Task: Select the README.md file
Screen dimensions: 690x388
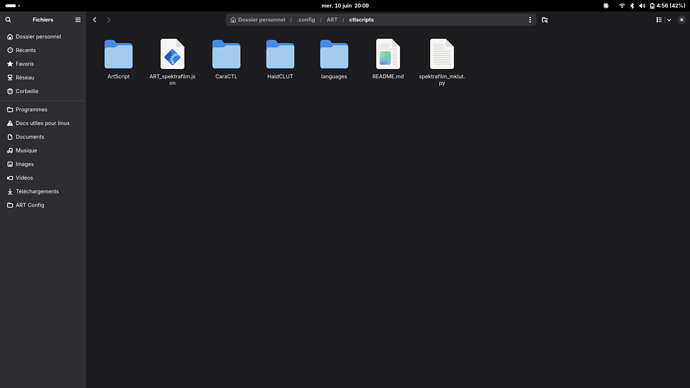Action: pos(388,59)
